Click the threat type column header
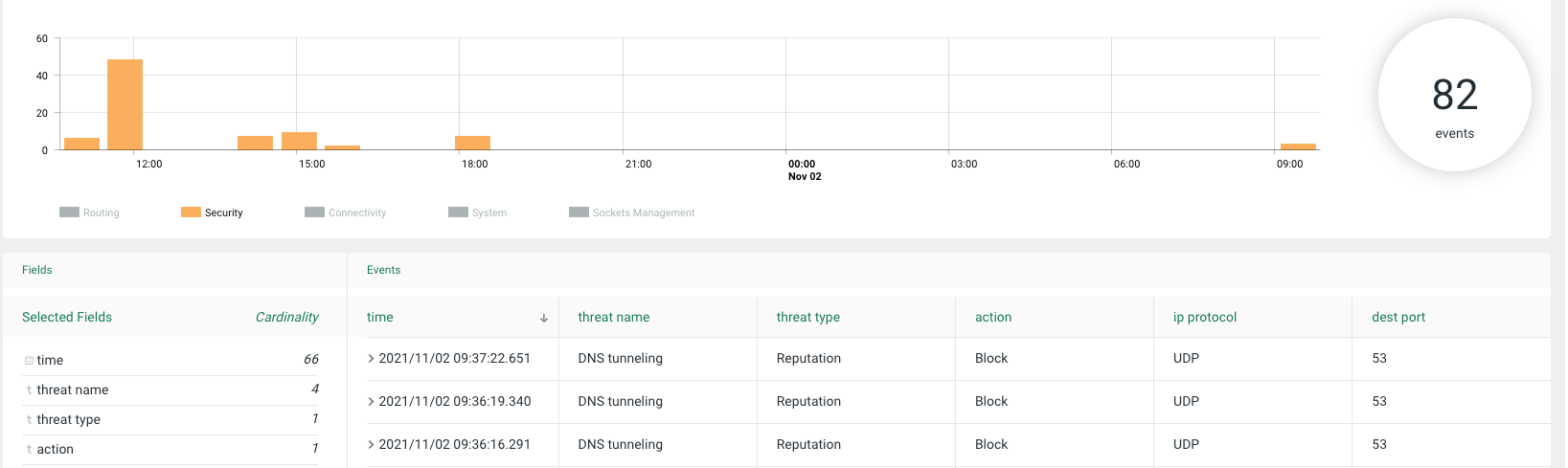Screen dimensions: 1568x468 point(808,317)
